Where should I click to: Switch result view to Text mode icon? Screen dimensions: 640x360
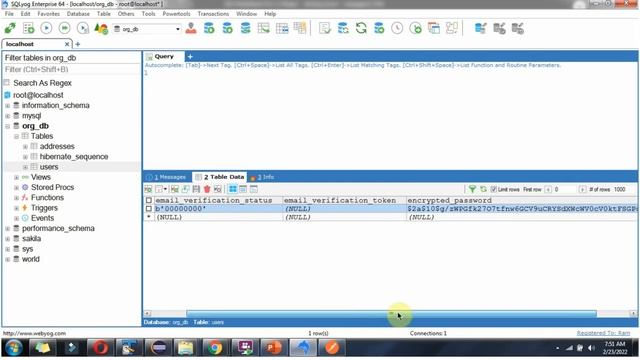click(253, 189)
